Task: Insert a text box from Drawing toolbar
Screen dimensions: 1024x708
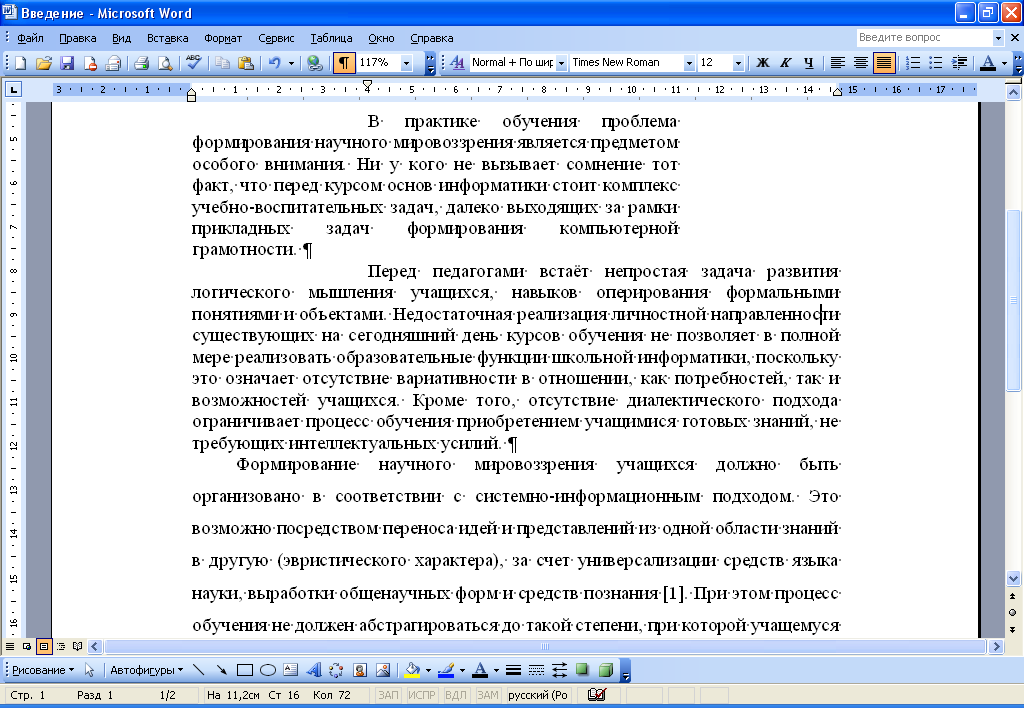Action: tap(291, 669)
